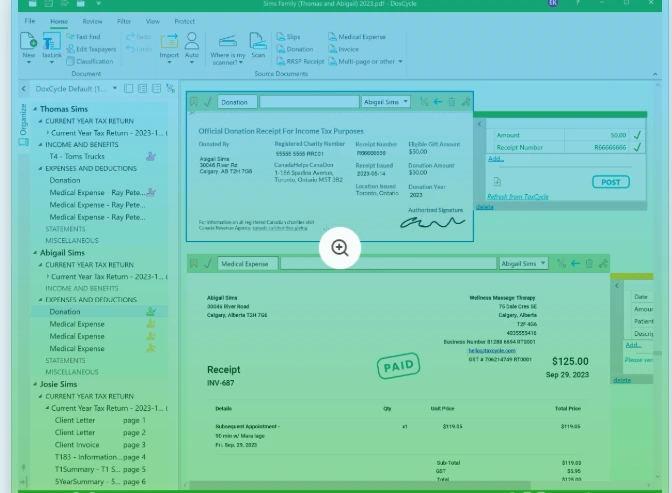
Task: Click the RRSP Receipt ribbon button
Action: pos(300,61)
